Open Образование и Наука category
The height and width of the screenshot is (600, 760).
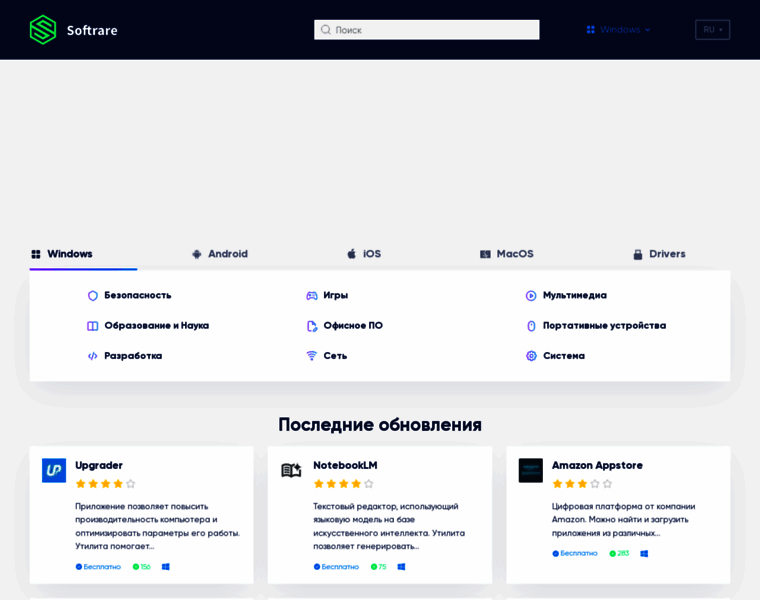click(157, 326)
